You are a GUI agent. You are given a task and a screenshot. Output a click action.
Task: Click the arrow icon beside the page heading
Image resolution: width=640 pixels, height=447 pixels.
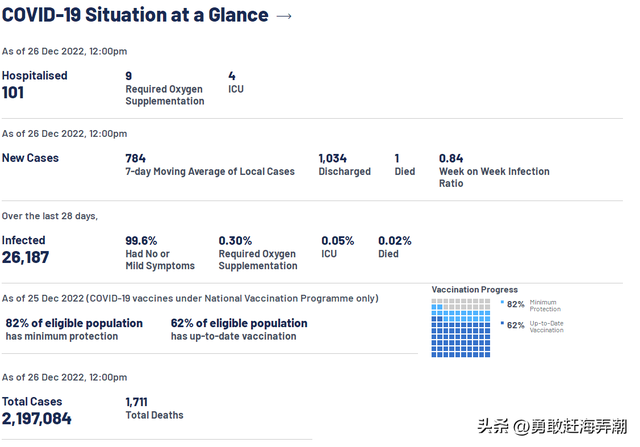284,16
